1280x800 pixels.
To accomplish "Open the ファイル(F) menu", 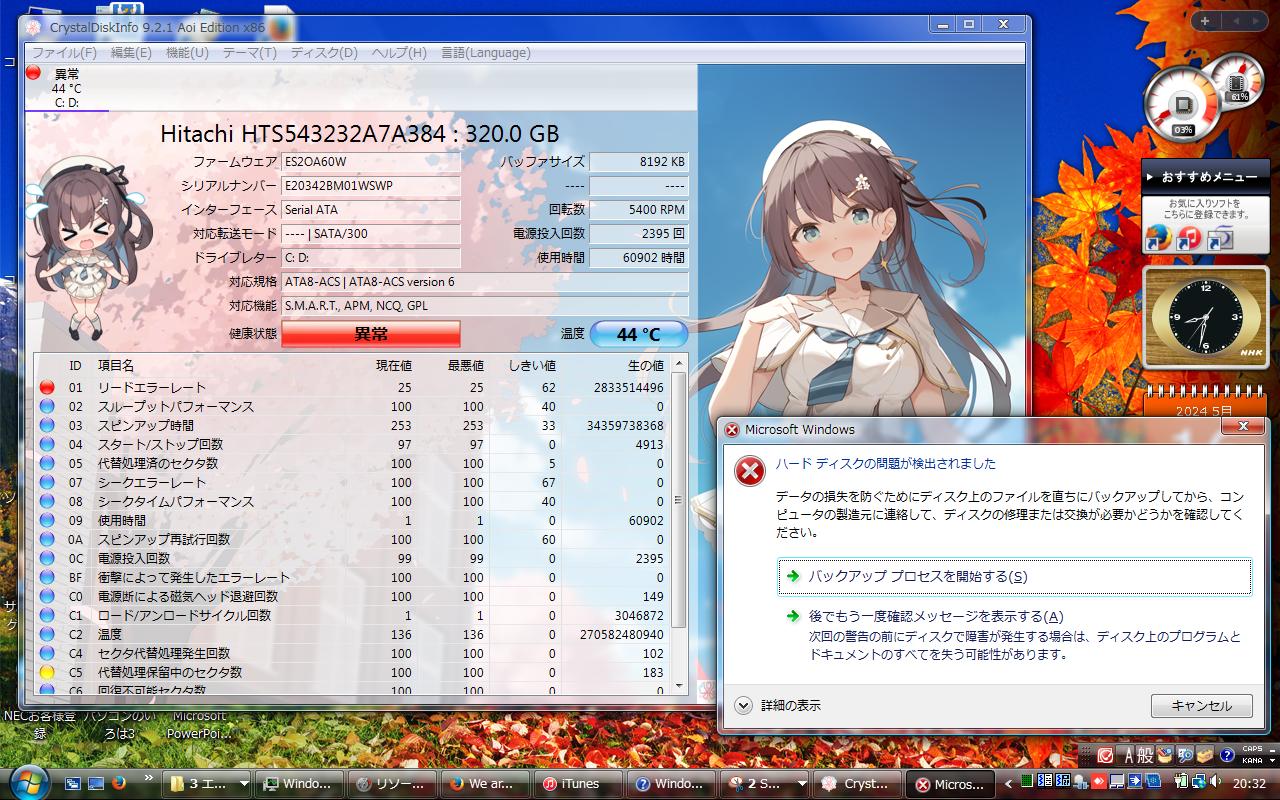I will [64, 53].
